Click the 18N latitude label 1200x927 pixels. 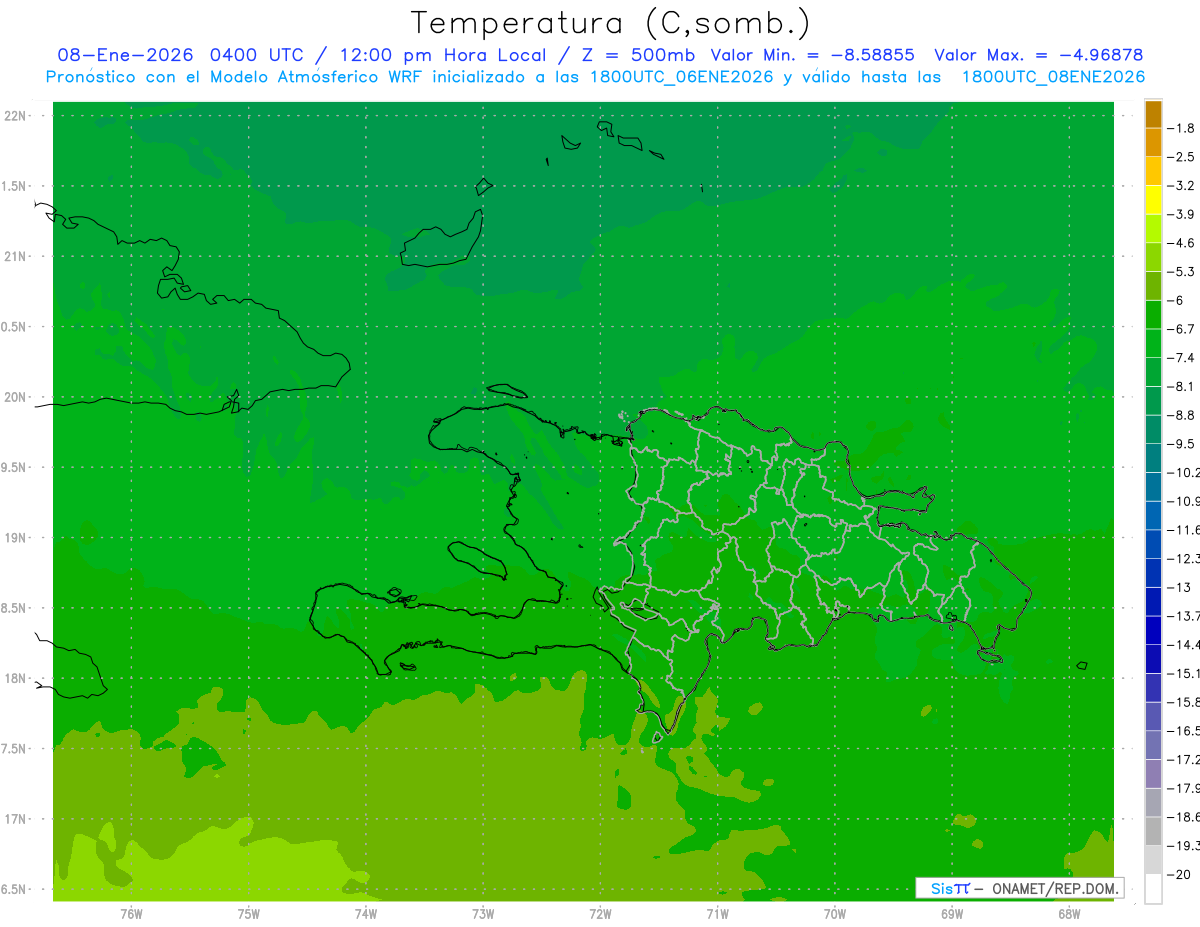(x=14, y=678)
